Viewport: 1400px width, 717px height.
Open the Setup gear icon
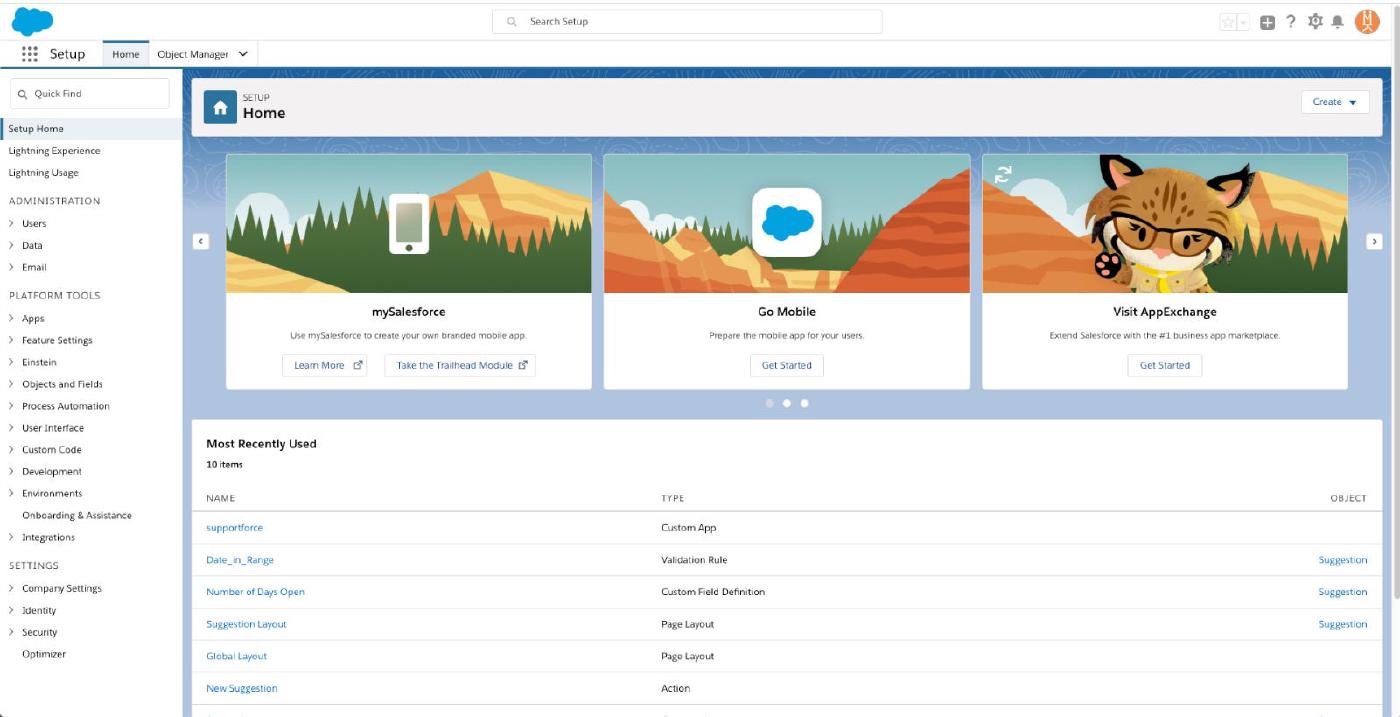(1315, 22)
